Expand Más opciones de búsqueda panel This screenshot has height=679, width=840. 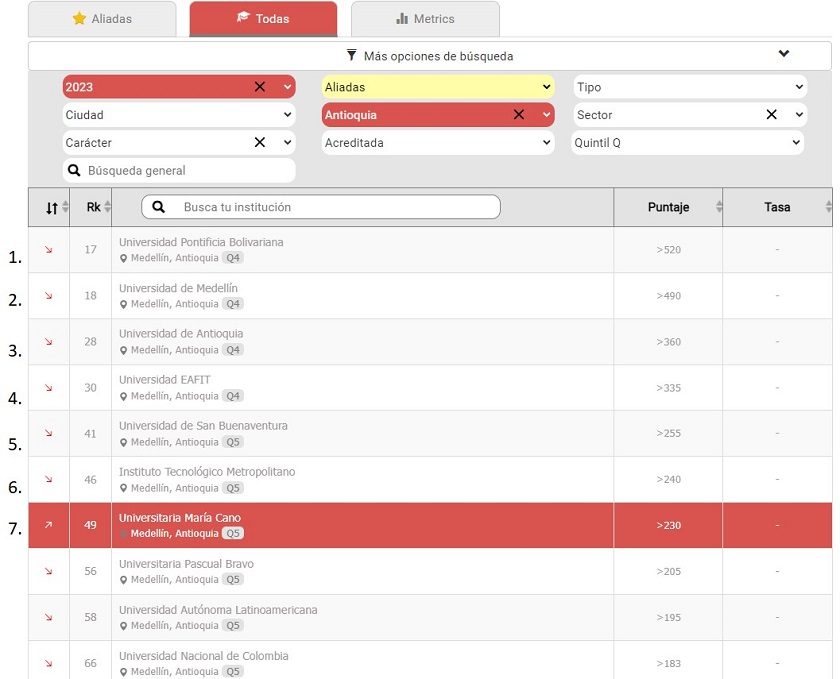(x=430, y=56)
